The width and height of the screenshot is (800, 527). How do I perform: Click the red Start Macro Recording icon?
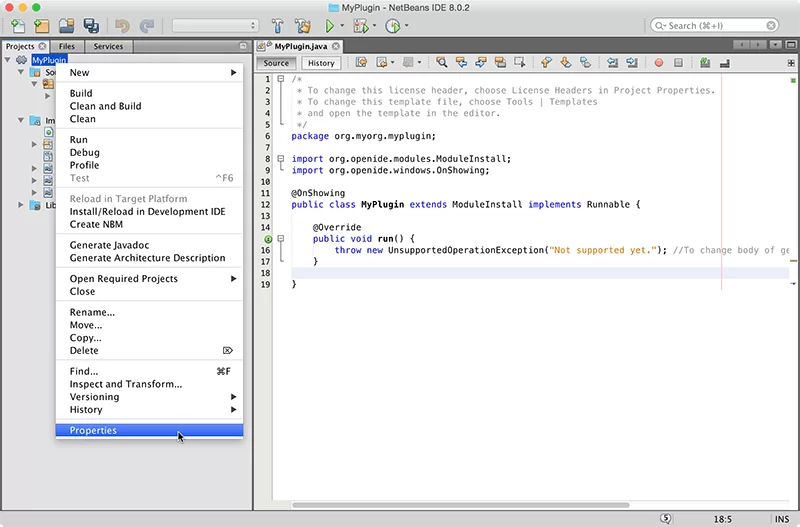point(659,63)
